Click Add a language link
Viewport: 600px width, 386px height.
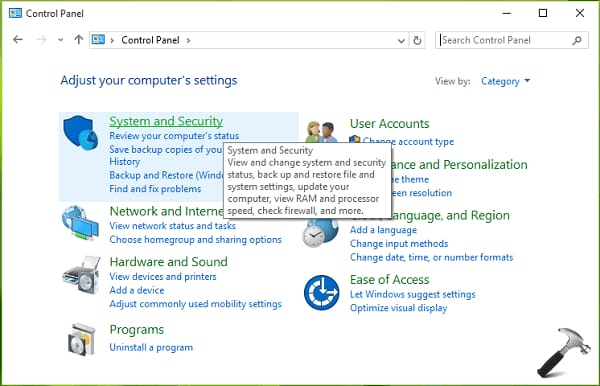click(x=383, y=230)
